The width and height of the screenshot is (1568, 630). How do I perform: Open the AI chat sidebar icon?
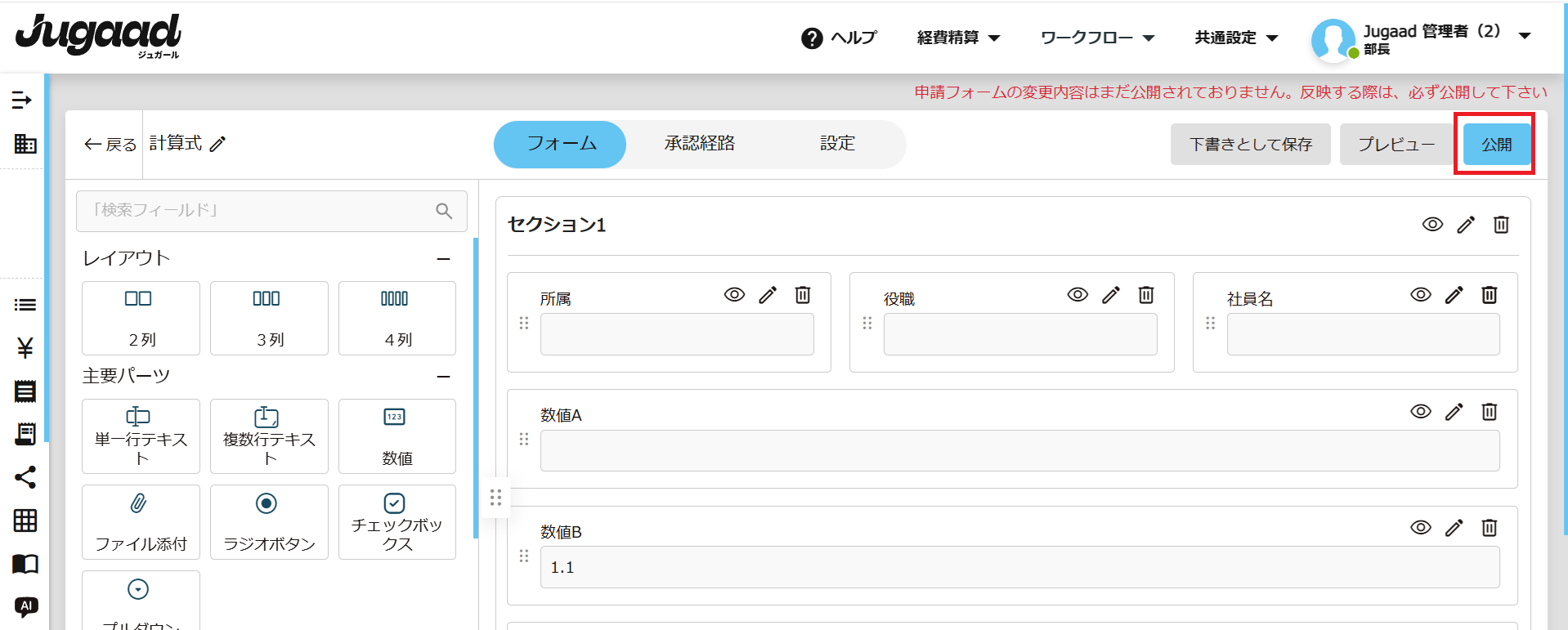pos(25,606)
